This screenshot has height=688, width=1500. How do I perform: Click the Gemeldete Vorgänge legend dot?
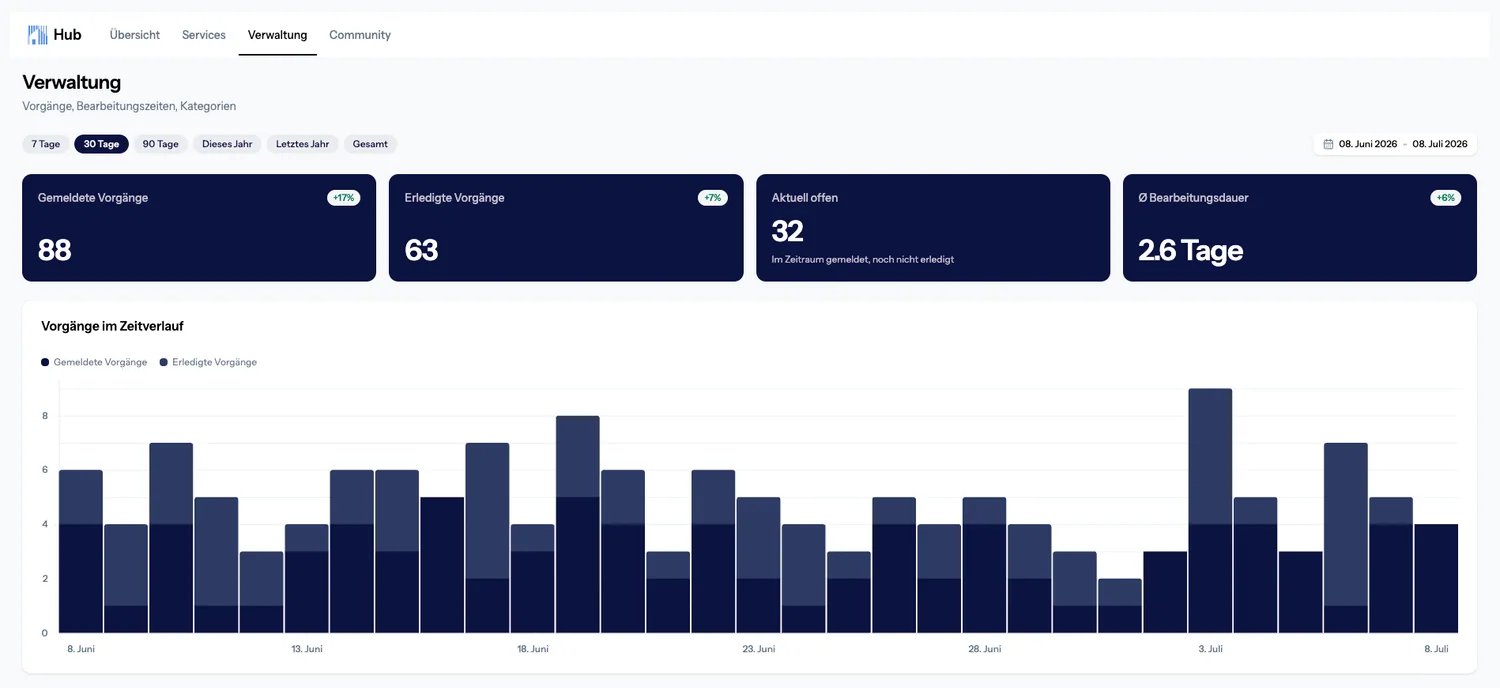pos(45,362)
